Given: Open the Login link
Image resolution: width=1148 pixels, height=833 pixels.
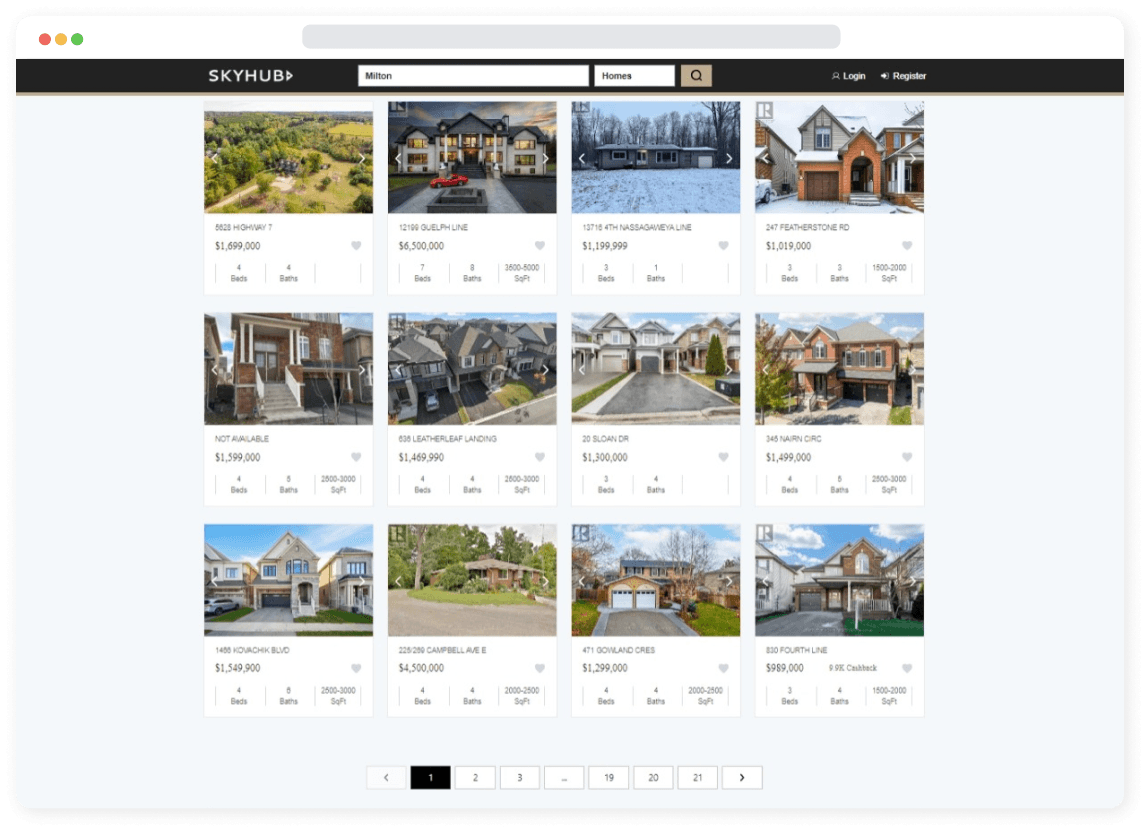Looking at the screenshot, I should tap(849, 76).
